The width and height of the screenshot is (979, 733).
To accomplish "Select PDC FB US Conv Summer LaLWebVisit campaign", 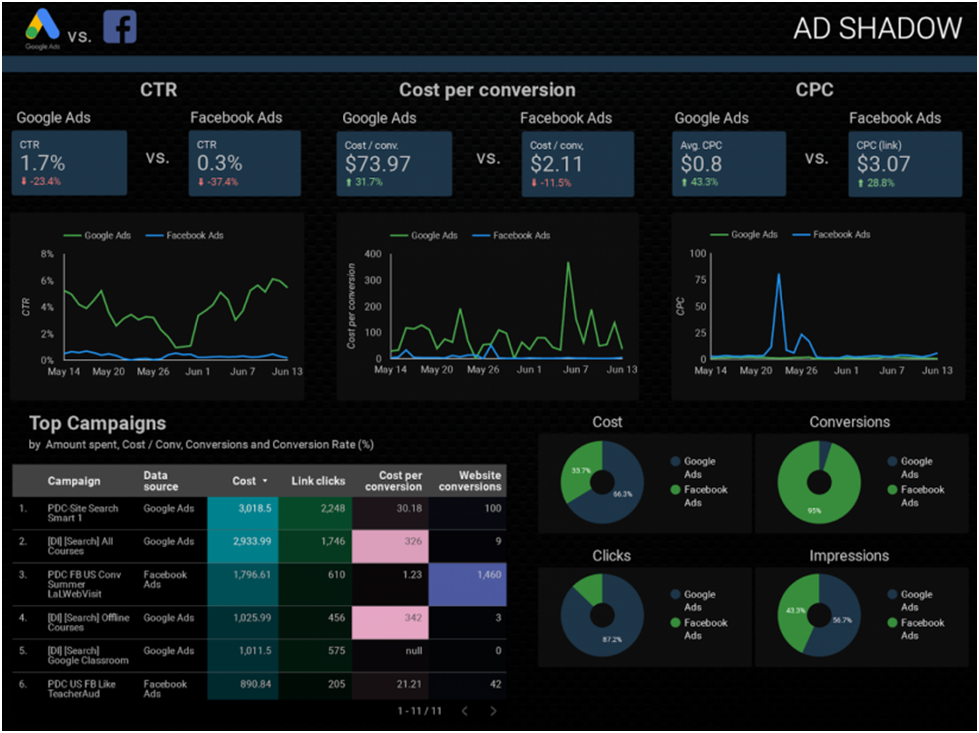I will [259, 584].
